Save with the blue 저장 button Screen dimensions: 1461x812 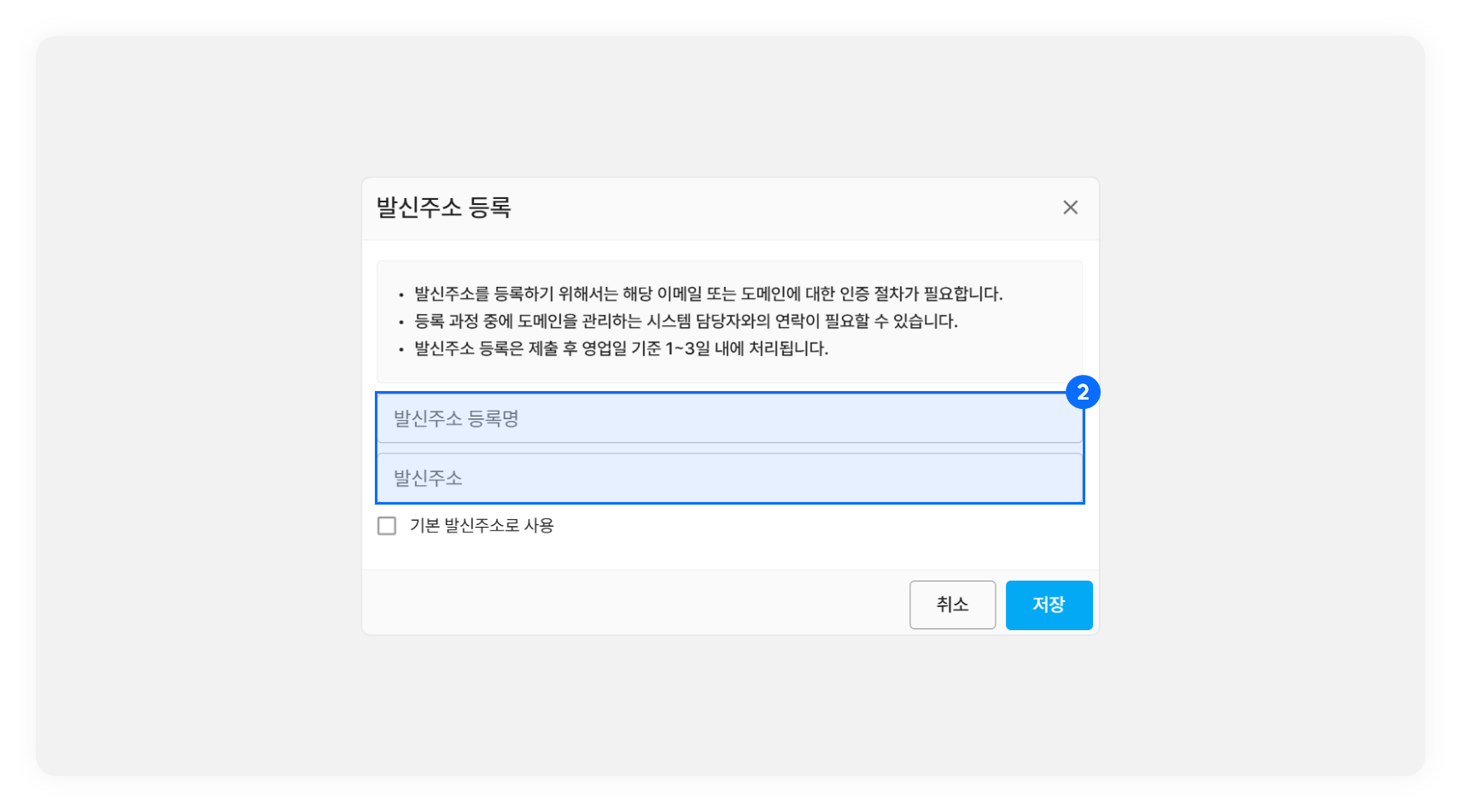click(1049, 605)
